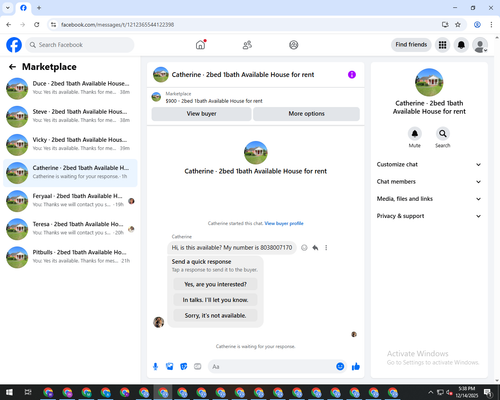Click the View buyer button
The image size is (500, 400).
(x=201, y=114)
